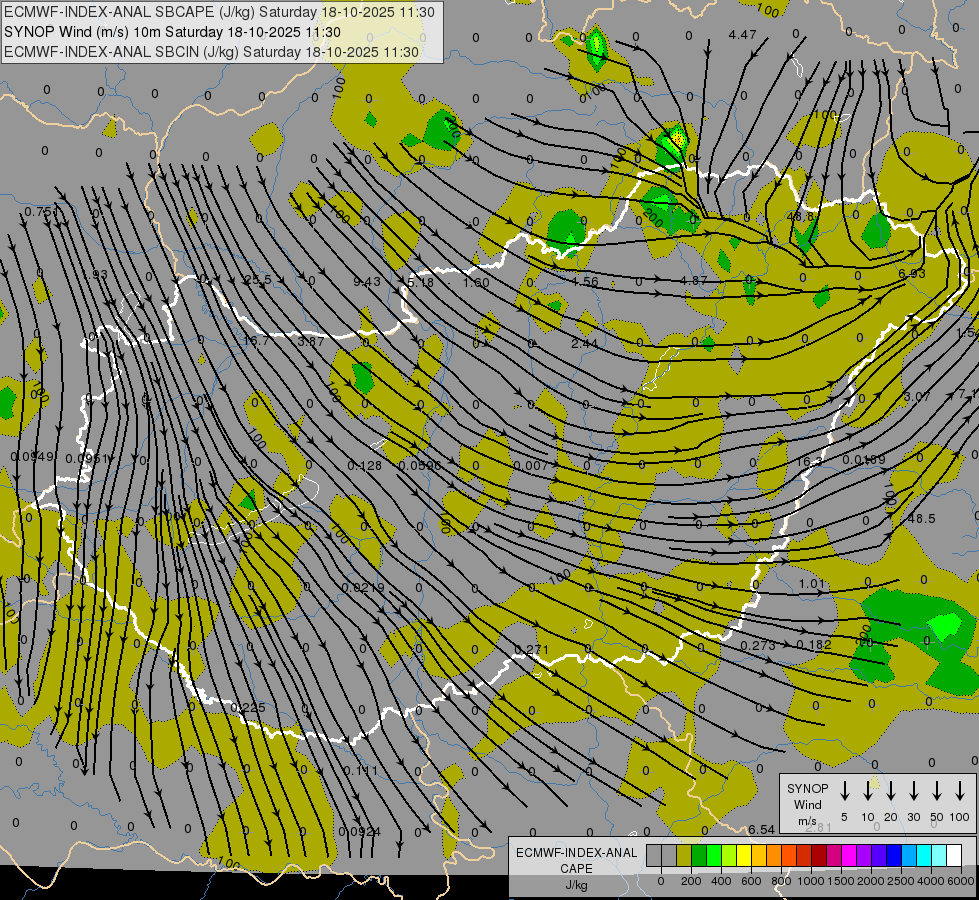979x900 pixels.
Task: Select the olive CAPE legend swatch
Action: [684, 855]
